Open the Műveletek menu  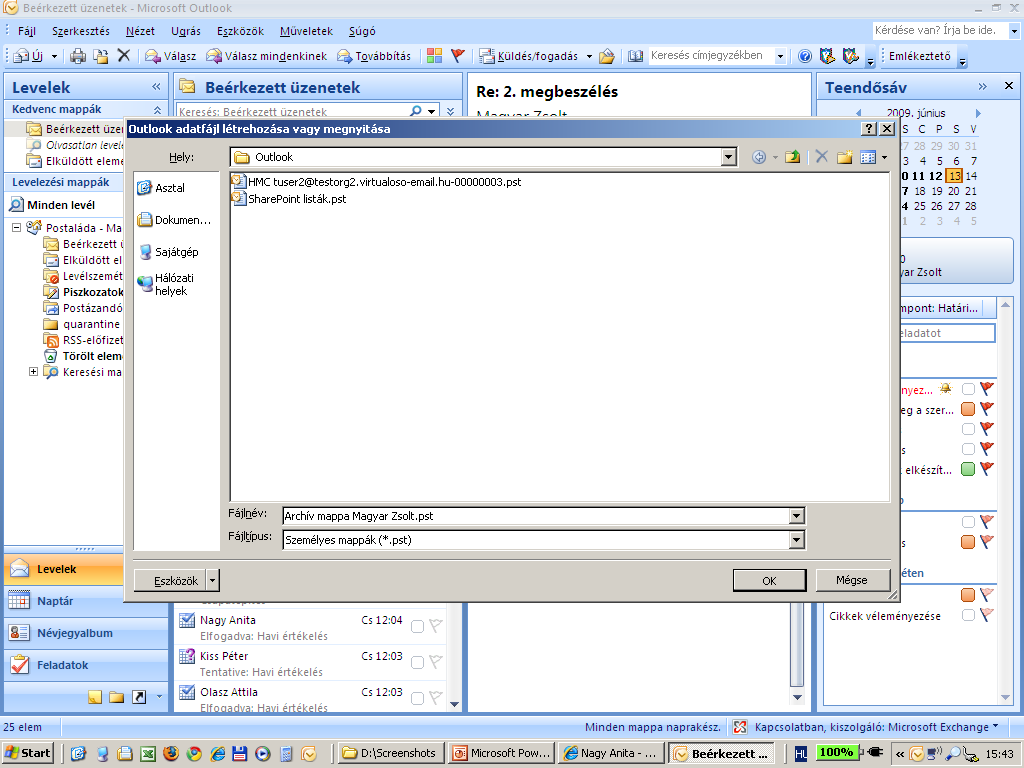click(x=306, y=31)
